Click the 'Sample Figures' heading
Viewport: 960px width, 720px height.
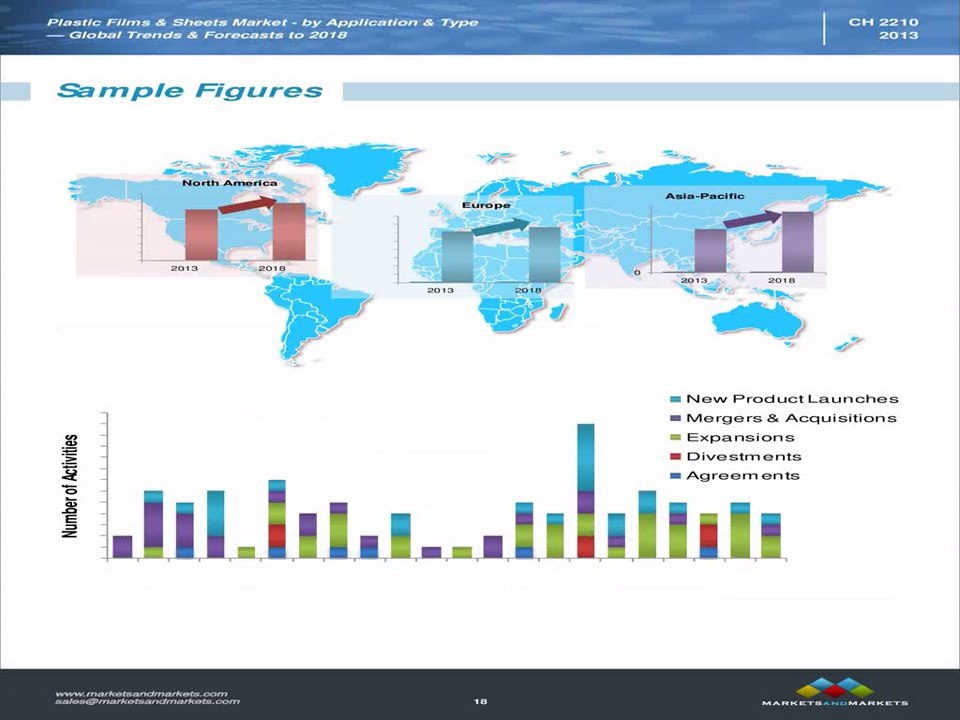click(x=189, y=91)
